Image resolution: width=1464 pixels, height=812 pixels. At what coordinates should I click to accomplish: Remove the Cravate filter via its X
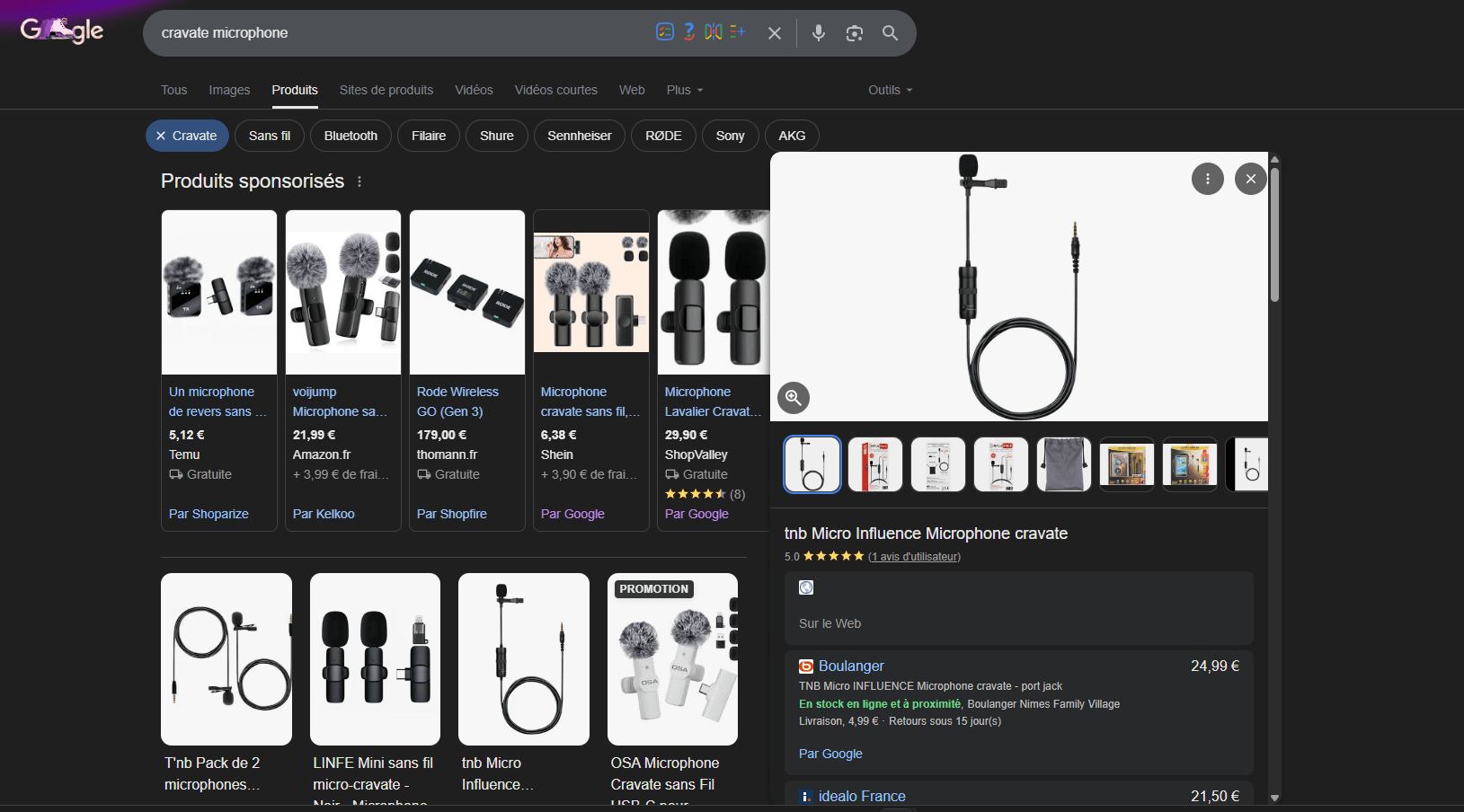162,136
